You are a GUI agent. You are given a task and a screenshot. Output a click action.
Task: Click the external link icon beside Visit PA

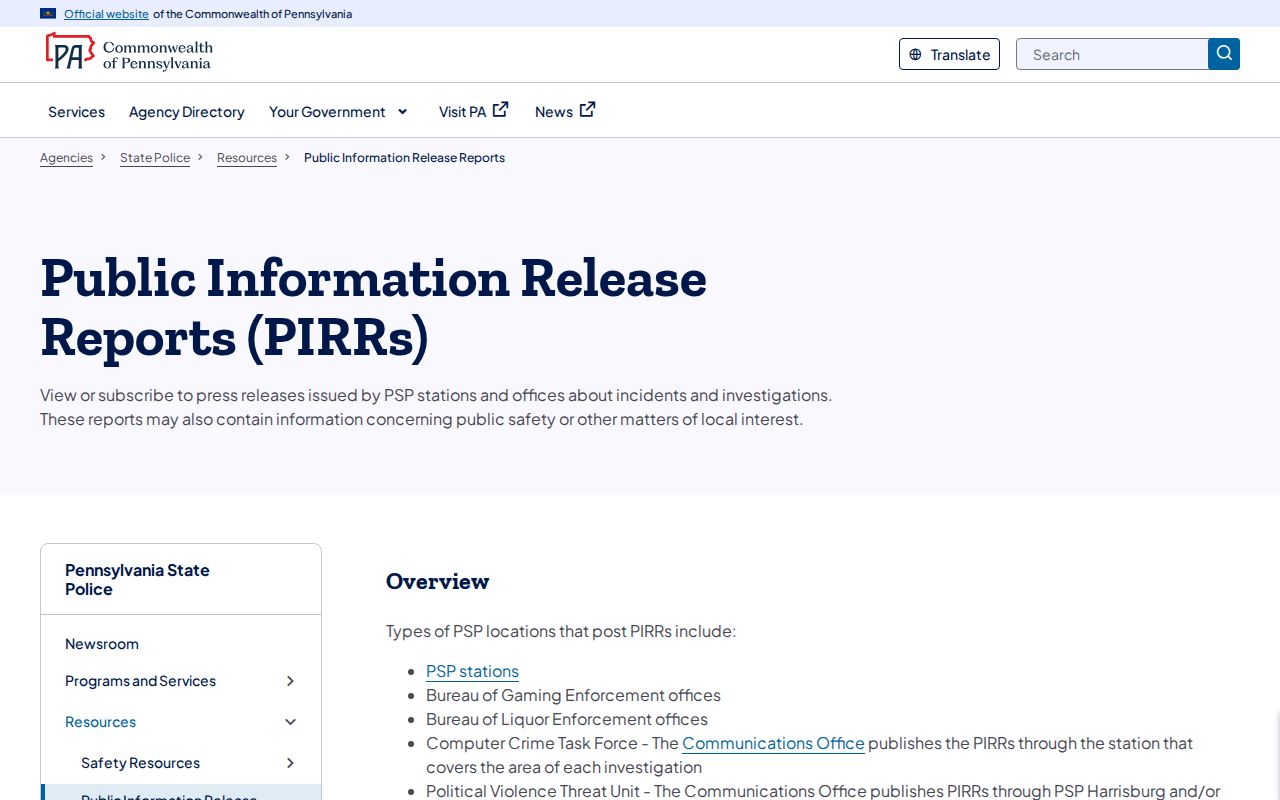coord(501,110)
